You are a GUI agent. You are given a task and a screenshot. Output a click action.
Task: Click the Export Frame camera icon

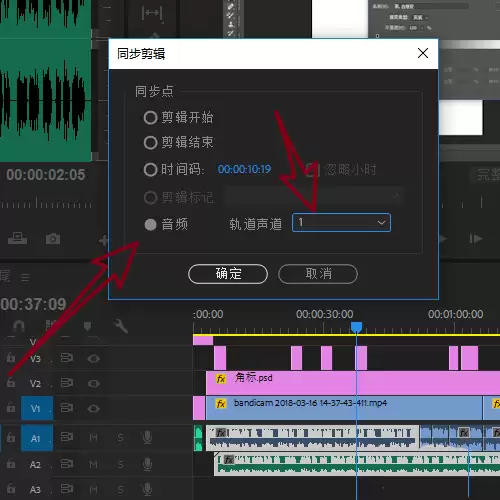53,238
